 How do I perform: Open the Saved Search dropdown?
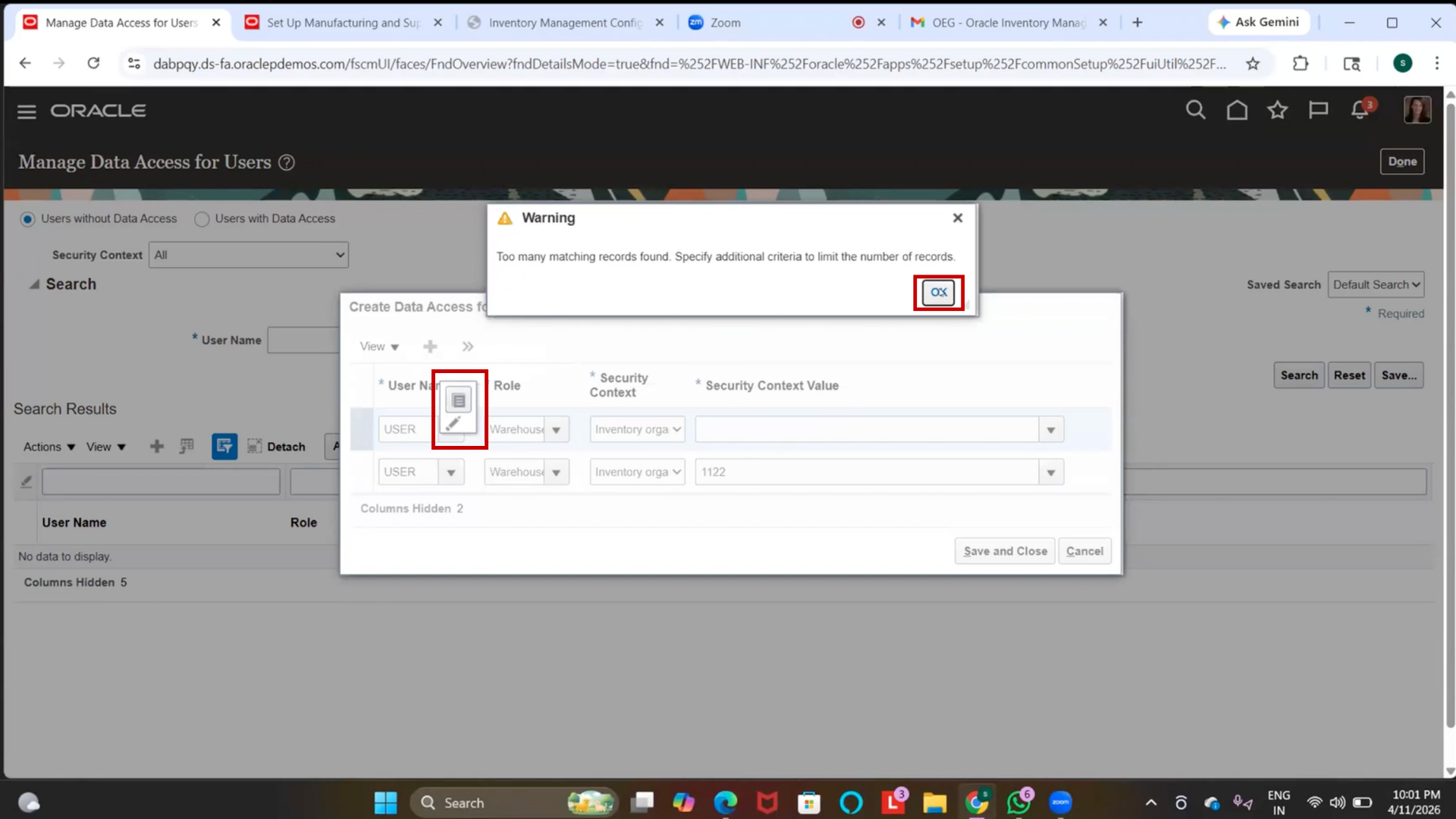pos(1376,284)
